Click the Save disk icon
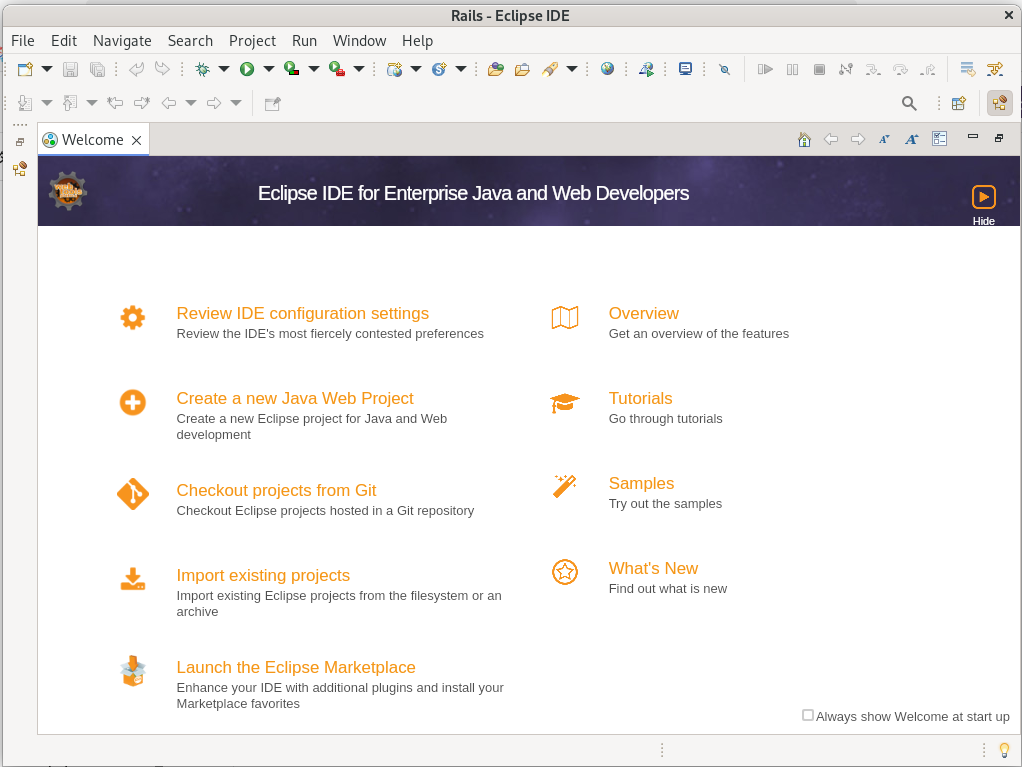This screenshot has width=1022, height=767. (70, 69)
